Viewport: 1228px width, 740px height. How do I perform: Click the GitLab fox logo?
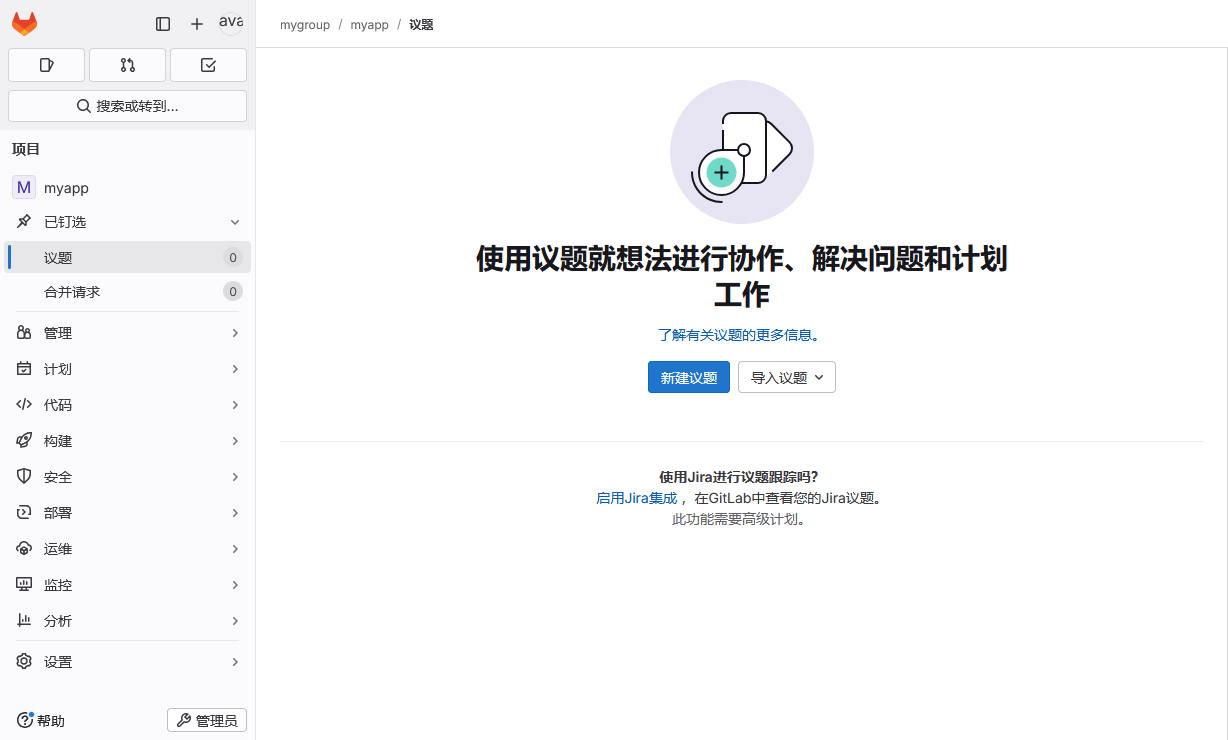24,24
